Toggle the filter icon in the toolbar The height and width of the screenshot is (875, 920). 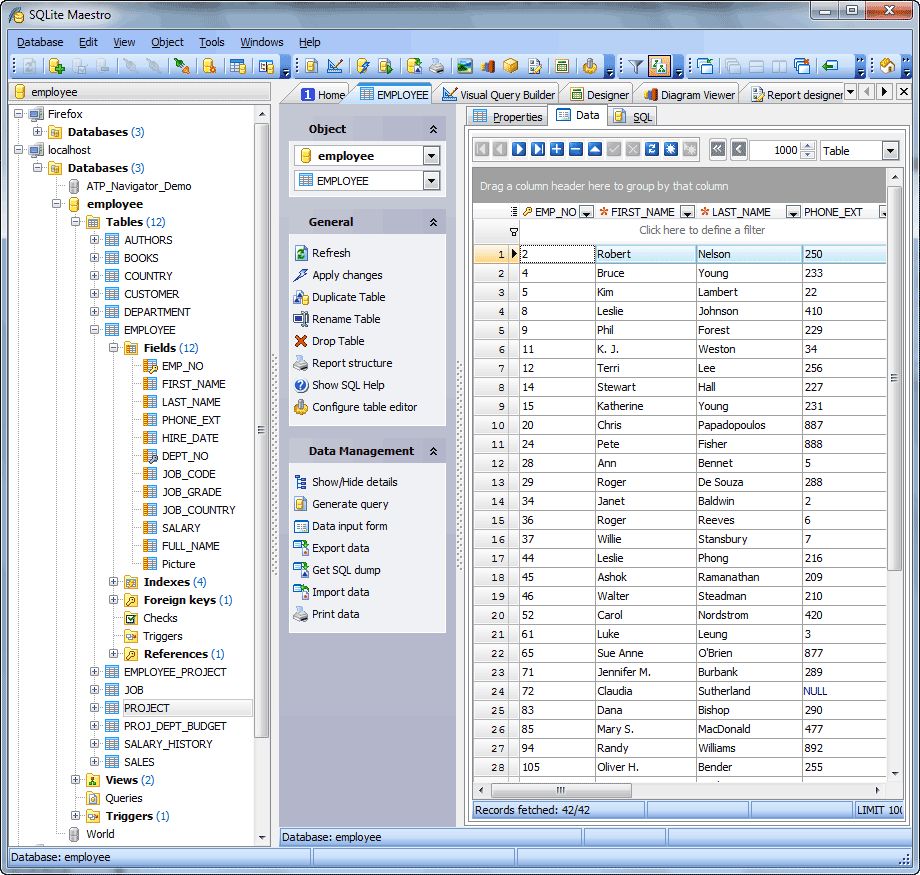[x=636, y=66]
